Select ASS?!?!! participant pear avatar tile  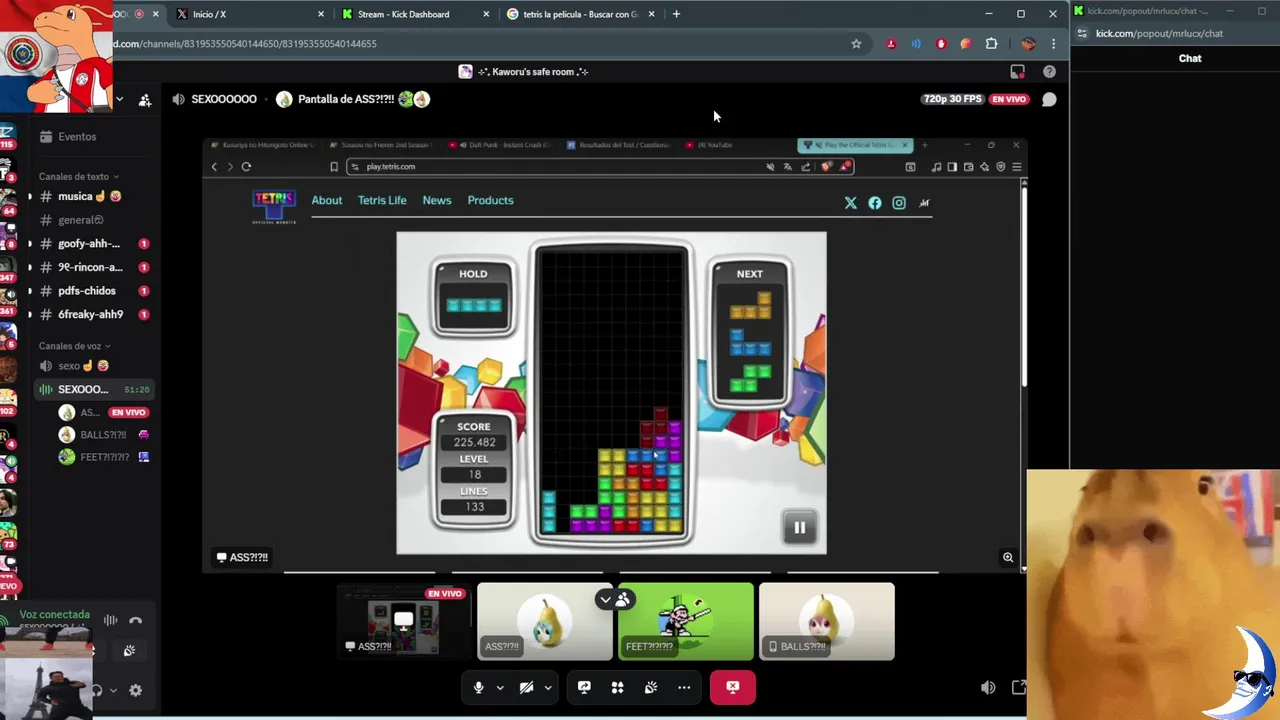[x=545, y=621]
